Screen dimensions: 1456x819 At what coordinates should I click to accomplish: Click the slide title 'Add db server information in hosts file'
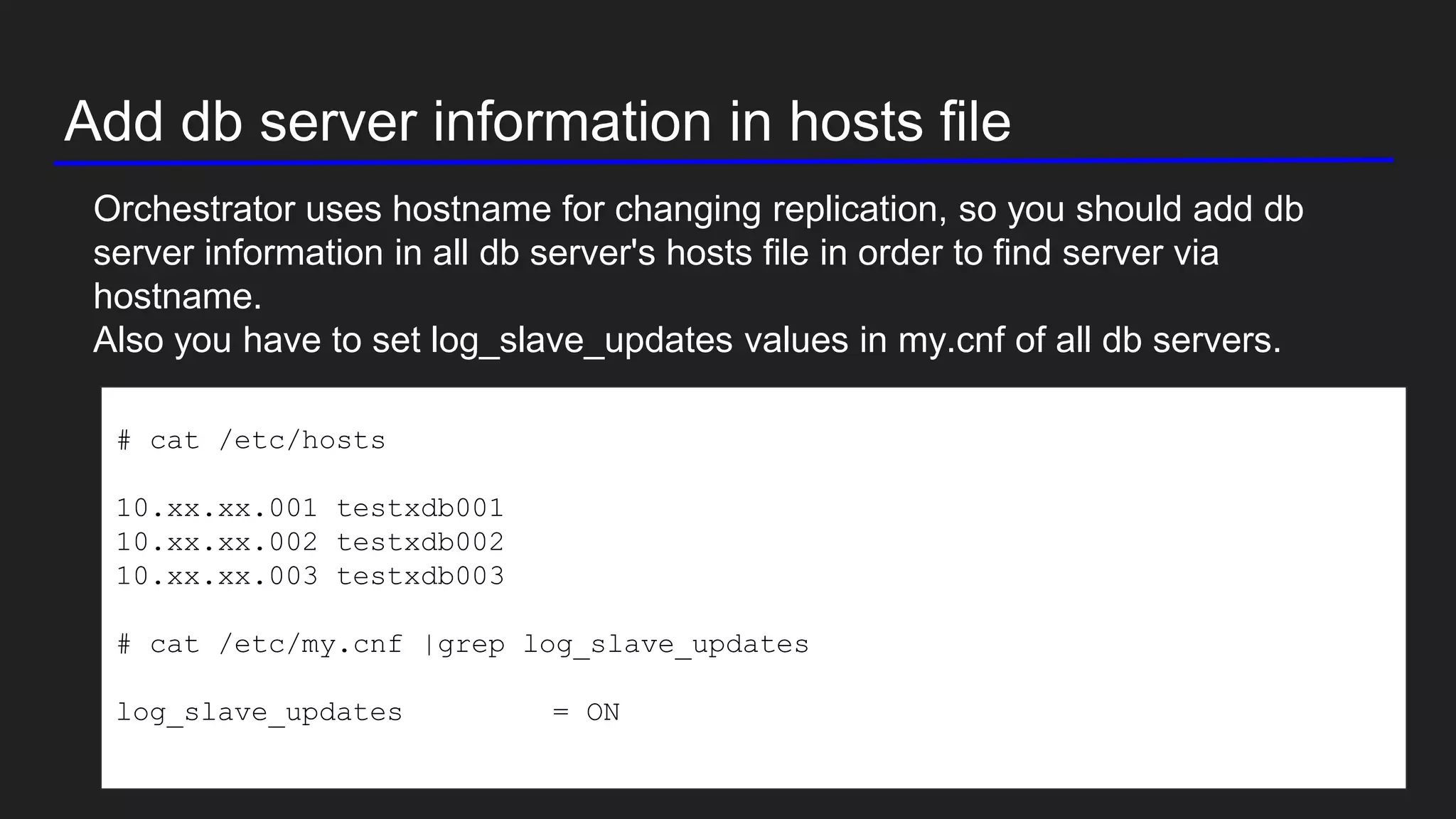[537, 122]
